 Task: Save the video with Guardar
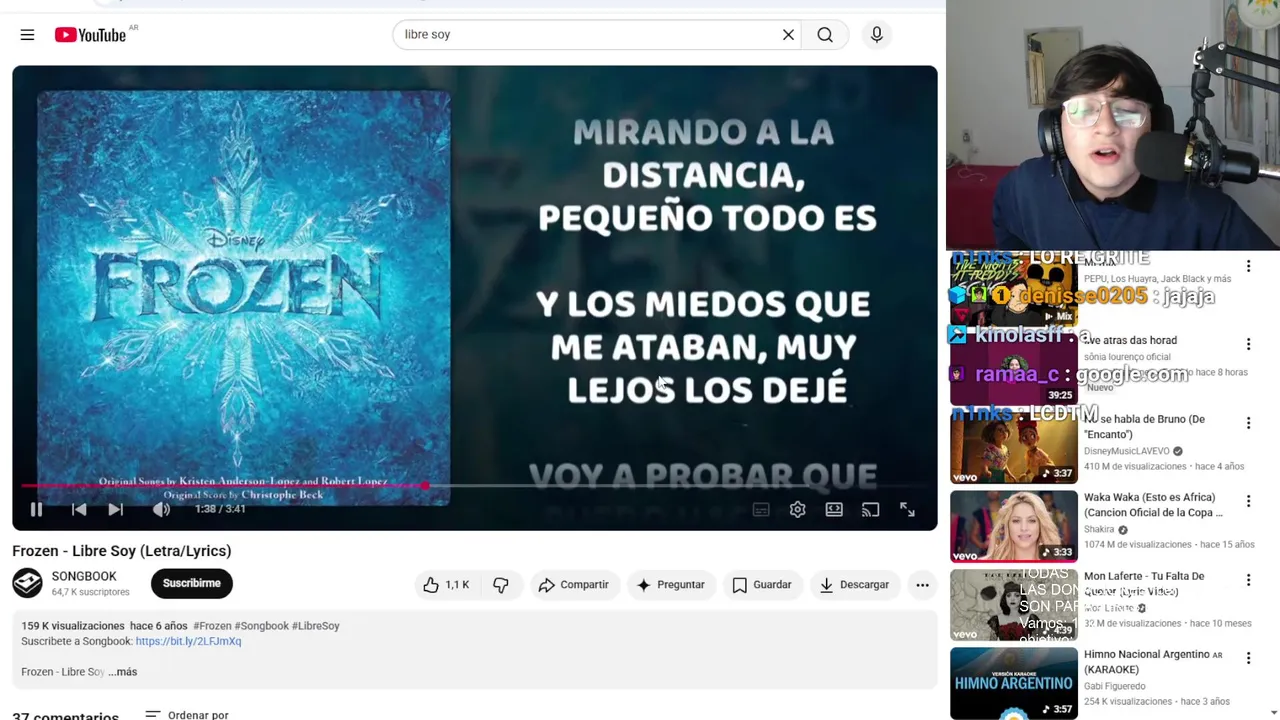coord(762,585)
